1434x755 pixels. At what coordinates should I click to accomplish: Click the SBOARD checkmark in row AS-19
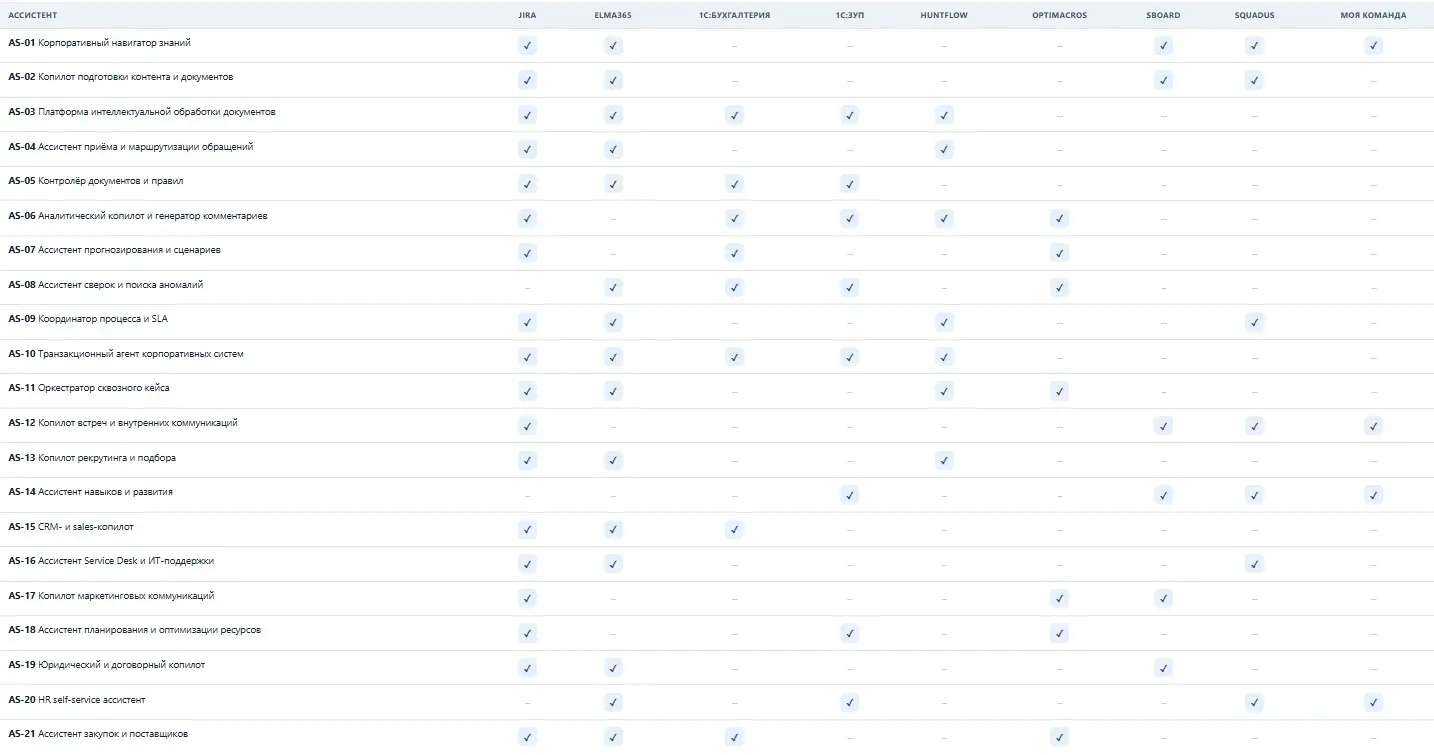pos(1162,668)
